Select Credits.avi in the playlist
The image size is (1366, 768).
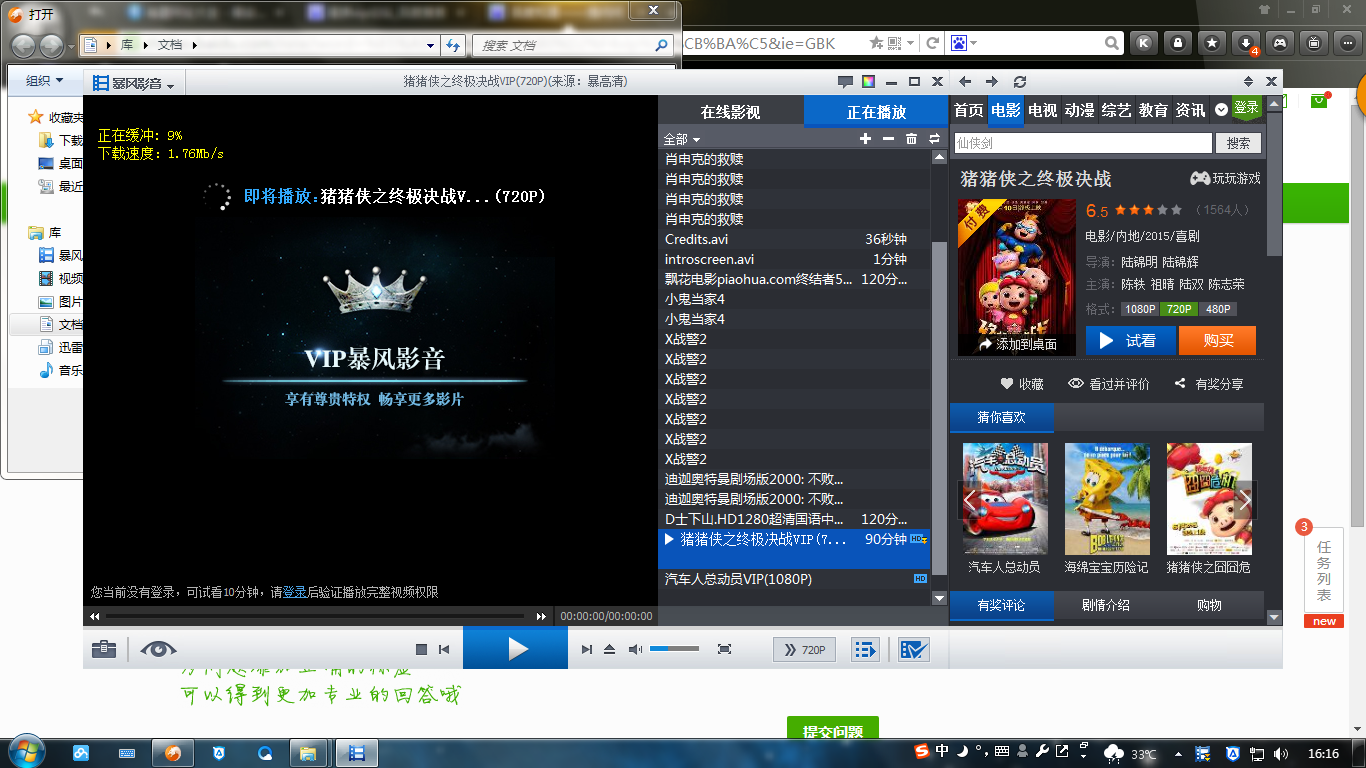[x=794, y=239]
